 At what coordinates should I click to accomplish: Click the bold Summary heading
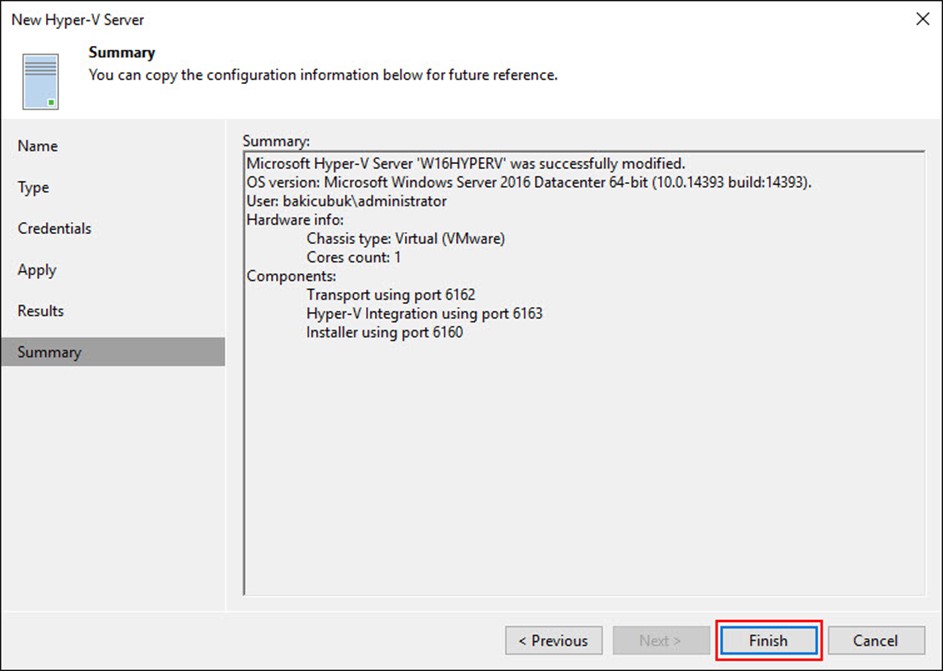coord(122,52)
